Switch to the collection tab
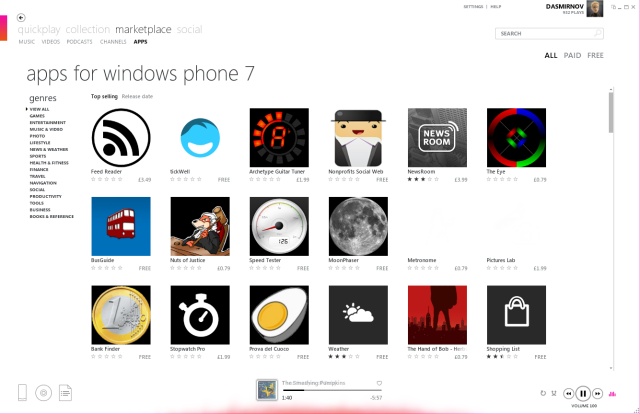Image resolution: width=640 pixels, height=414 pixels. pos(88,29)
